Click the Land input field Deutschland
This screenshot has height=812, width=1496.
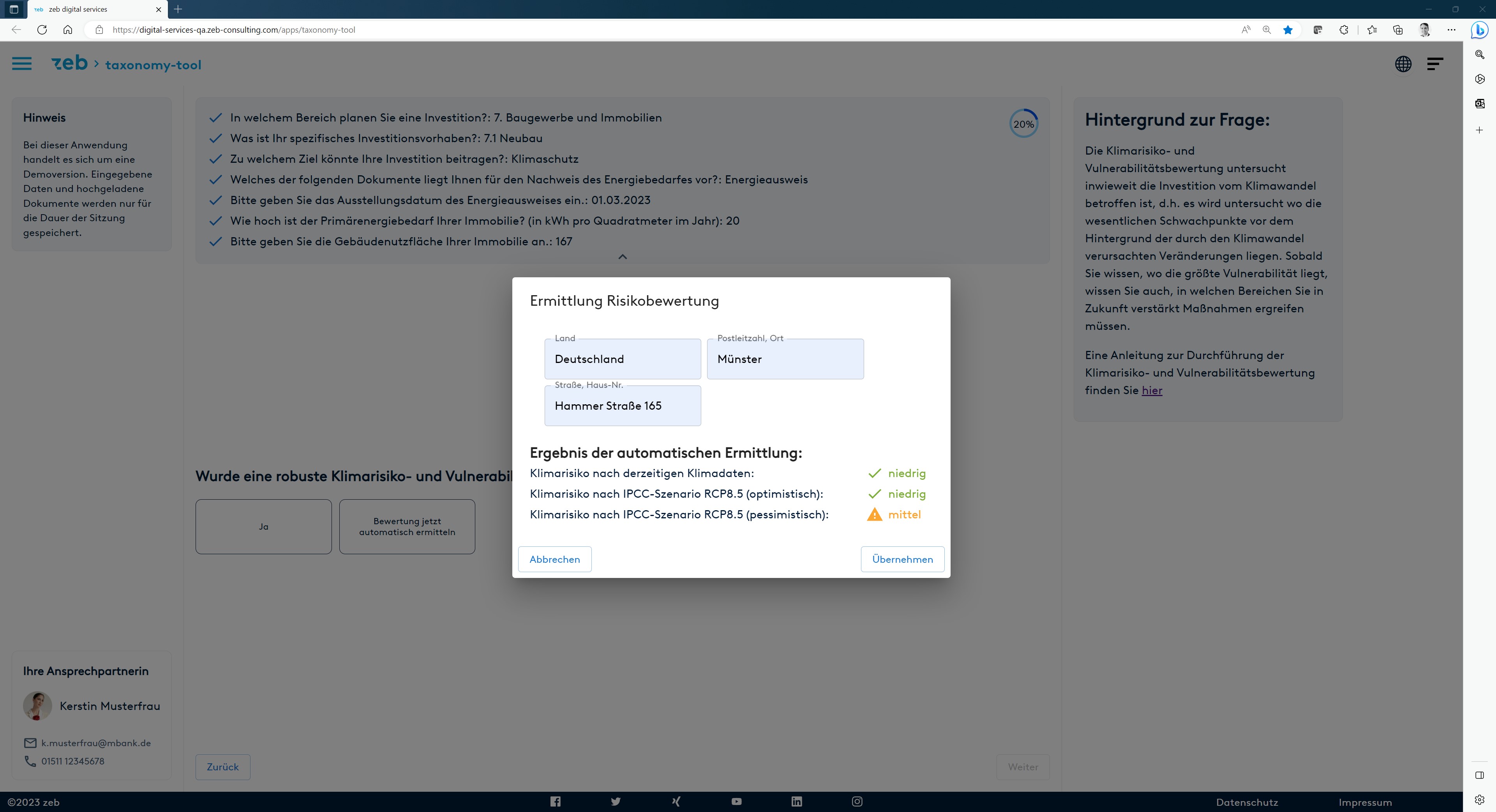coord(622,359)
